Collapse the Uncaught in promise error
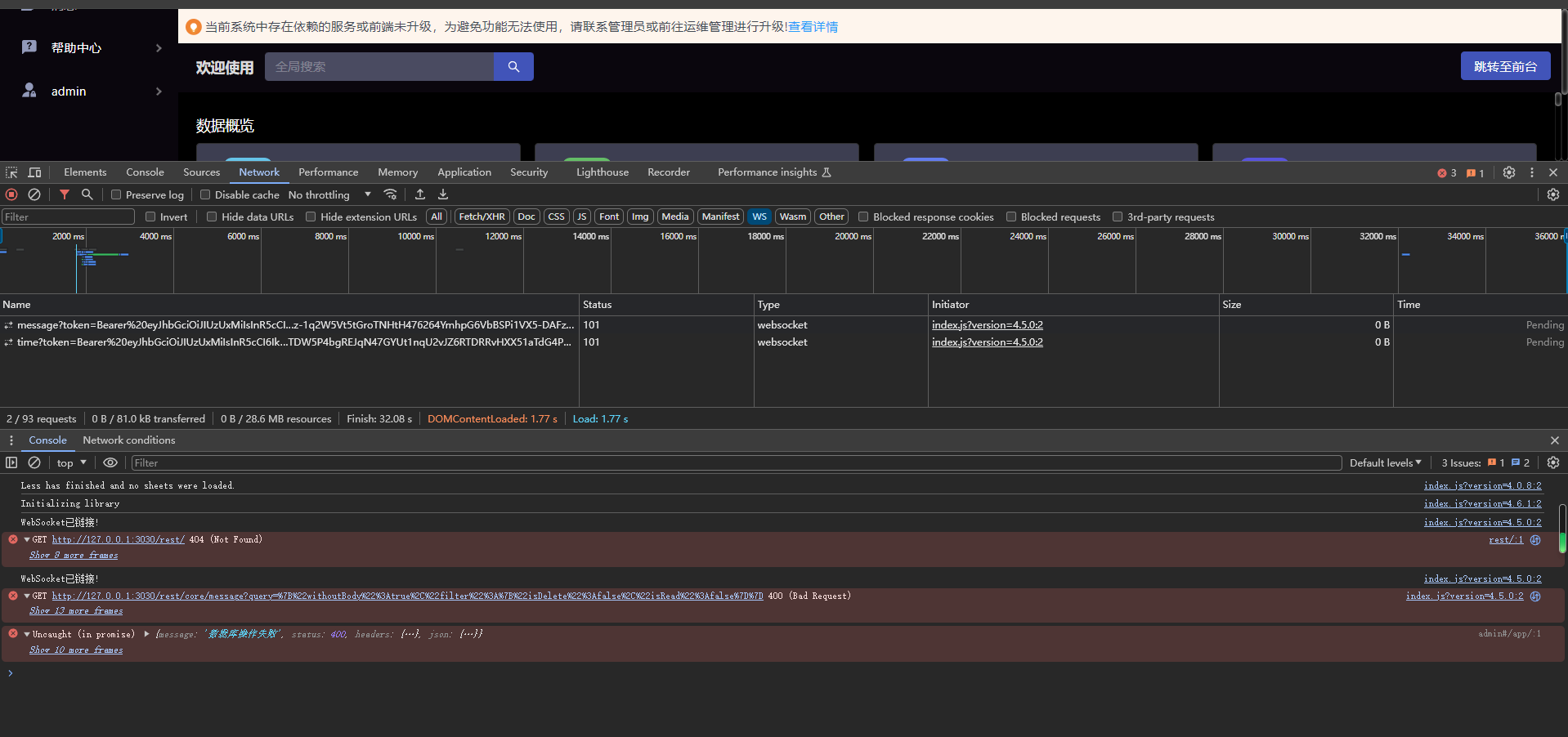 coord(27,634)
